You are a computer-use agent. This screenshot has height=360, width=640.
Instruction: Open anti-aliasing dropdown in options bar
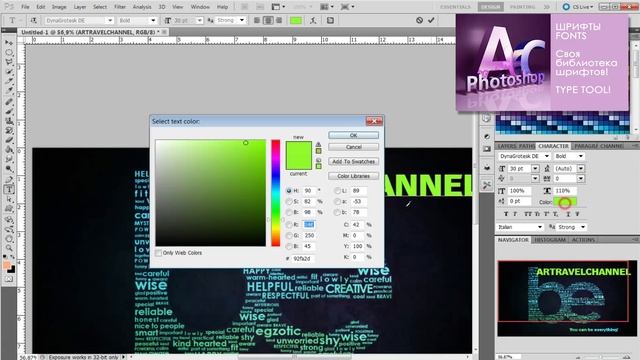(242, 20)
